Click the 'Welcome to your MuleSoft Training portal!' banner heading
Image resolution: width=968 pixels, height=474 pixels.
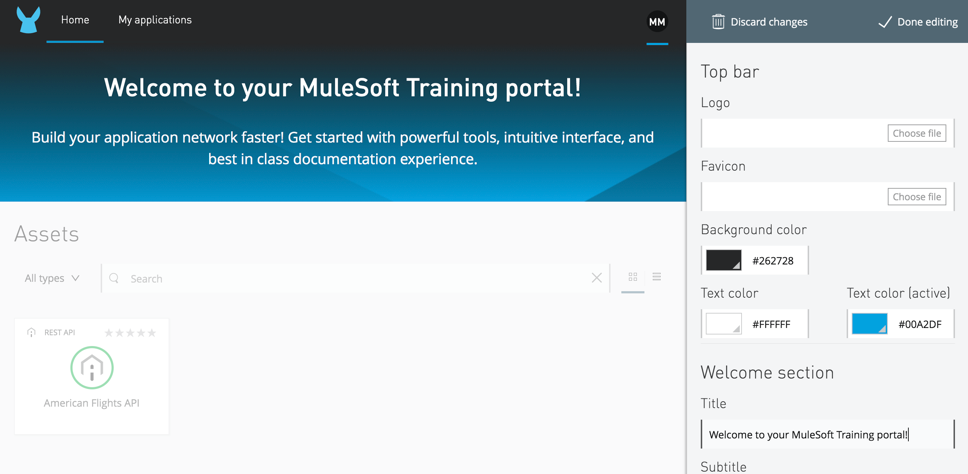click(343, 88)
